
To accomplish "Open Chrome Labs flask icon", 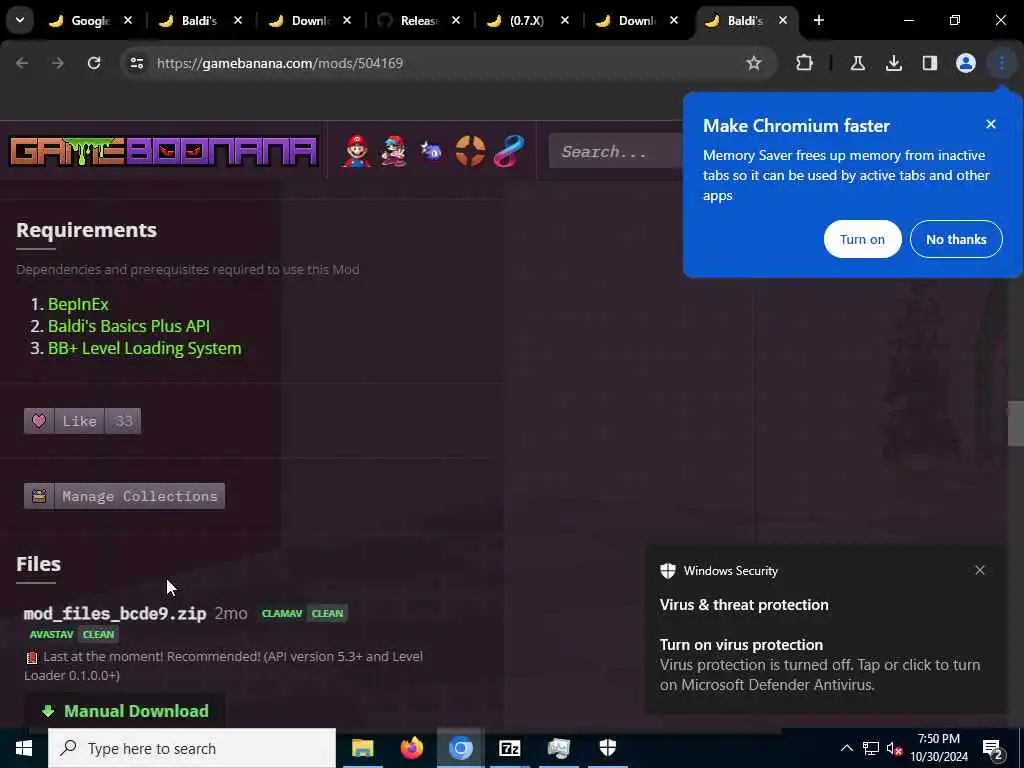I will [857, 63].
